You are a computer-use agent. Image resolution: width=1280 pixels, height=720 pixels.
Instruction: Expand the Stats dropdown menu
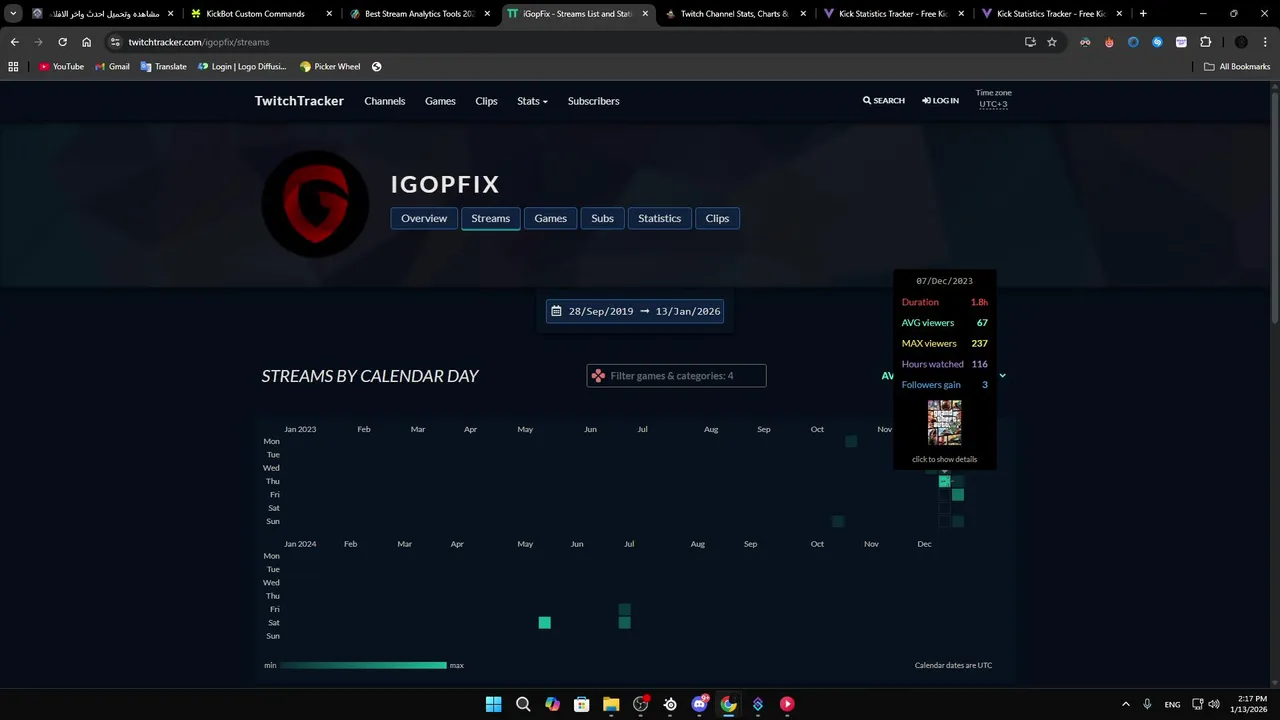(x=532, y=101)
